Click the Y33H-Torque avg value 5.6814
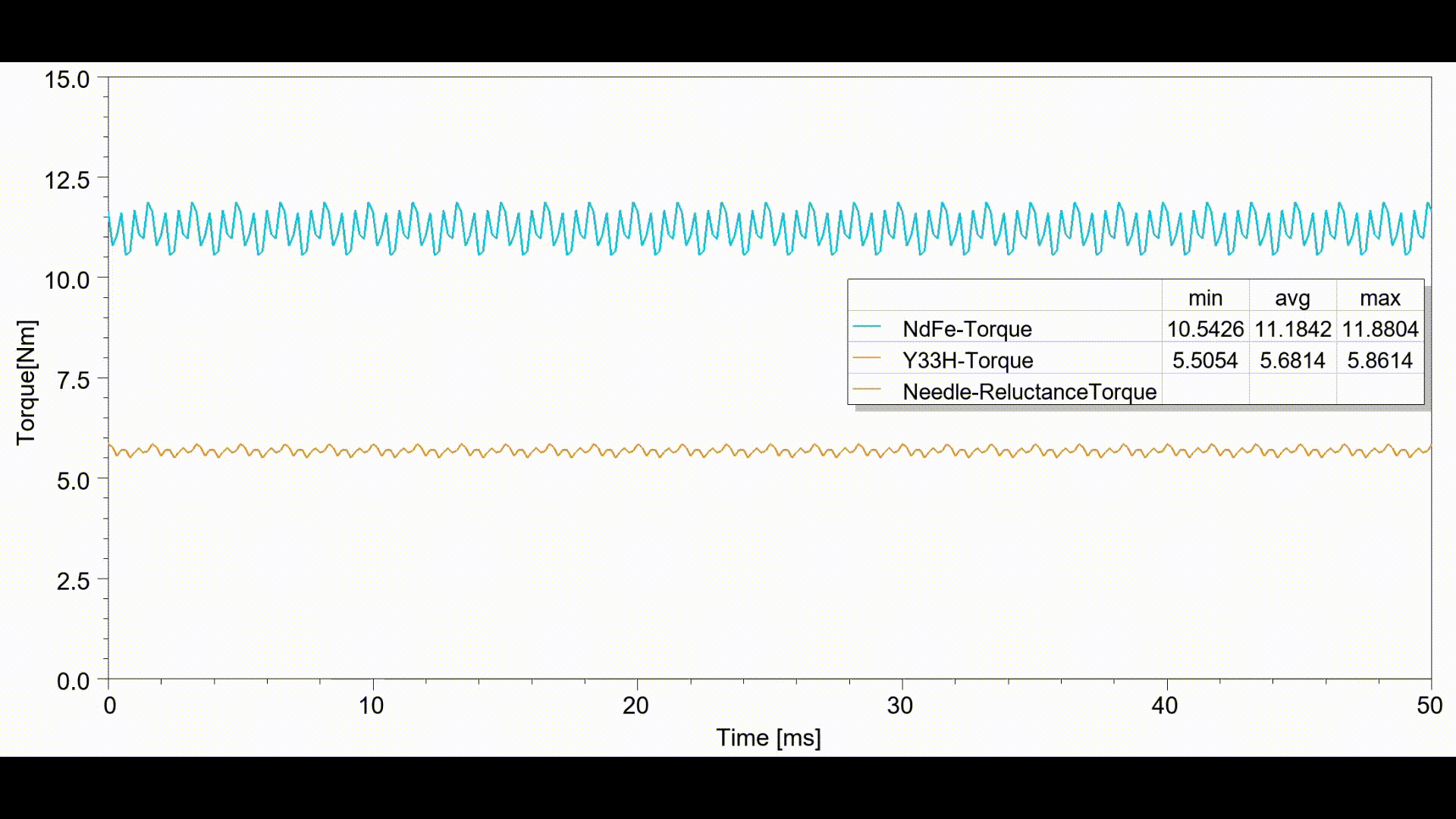This screenshot has height=819, width=1456. 1292,360
